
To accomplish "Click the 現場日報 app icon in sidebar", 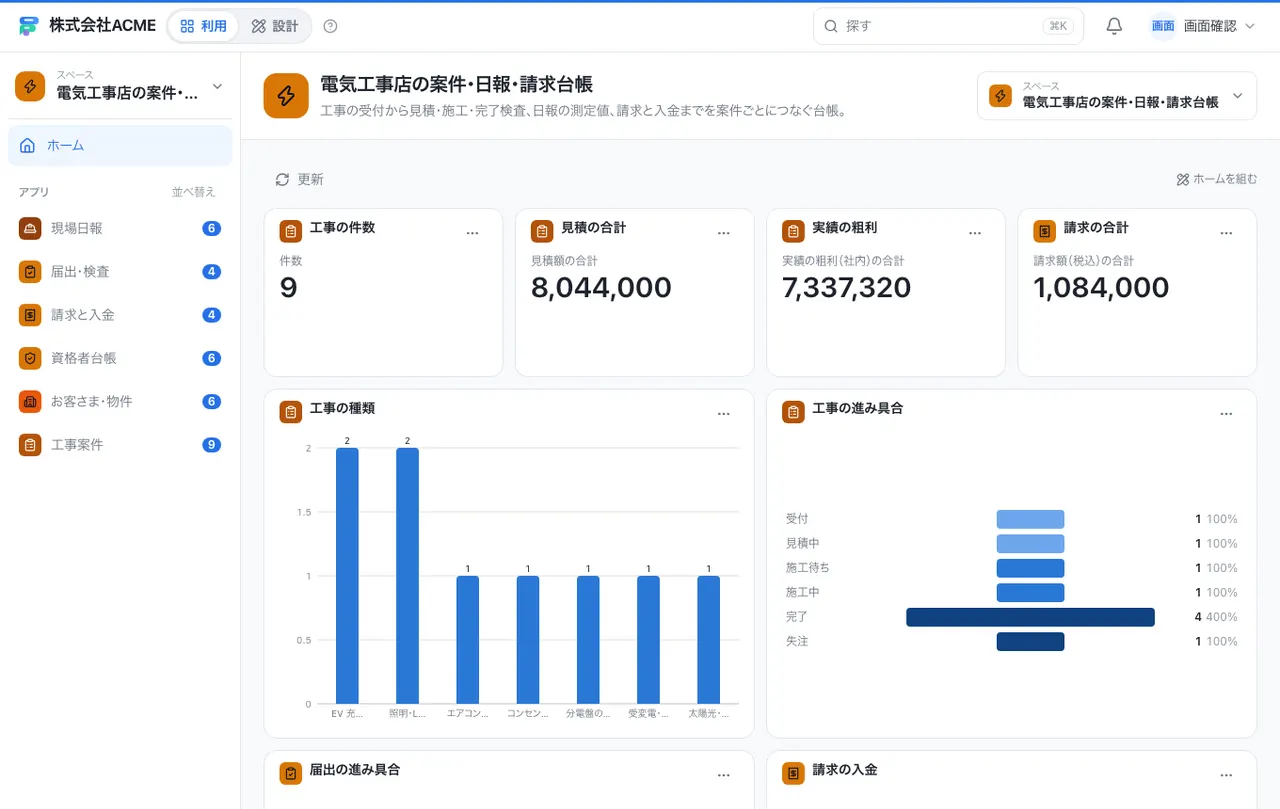I will tap(30, 228).
